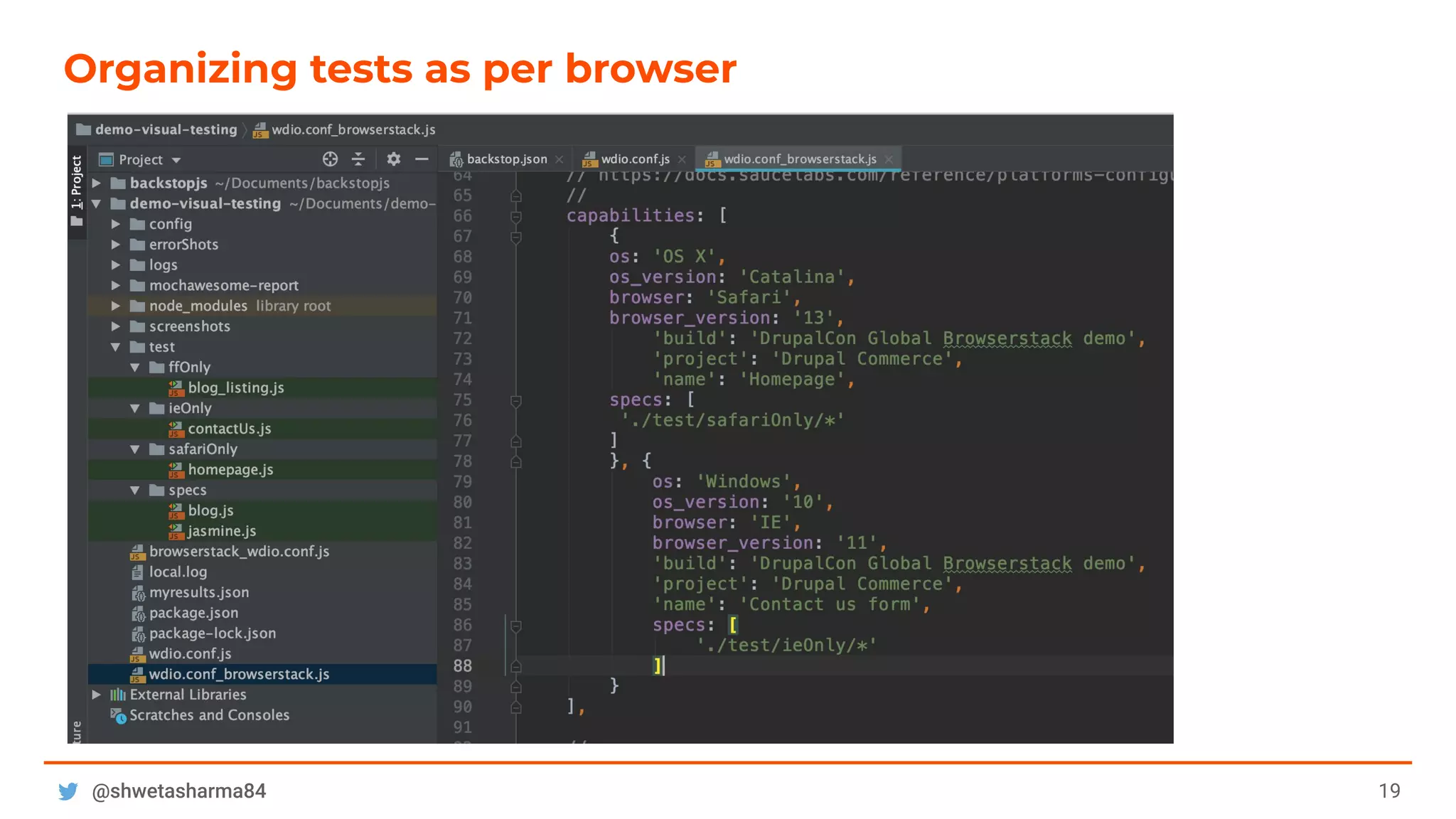
Task: Close the wdio.conf_browserstack.js tab
Action: pyautogui.click(x=889, y=159)
